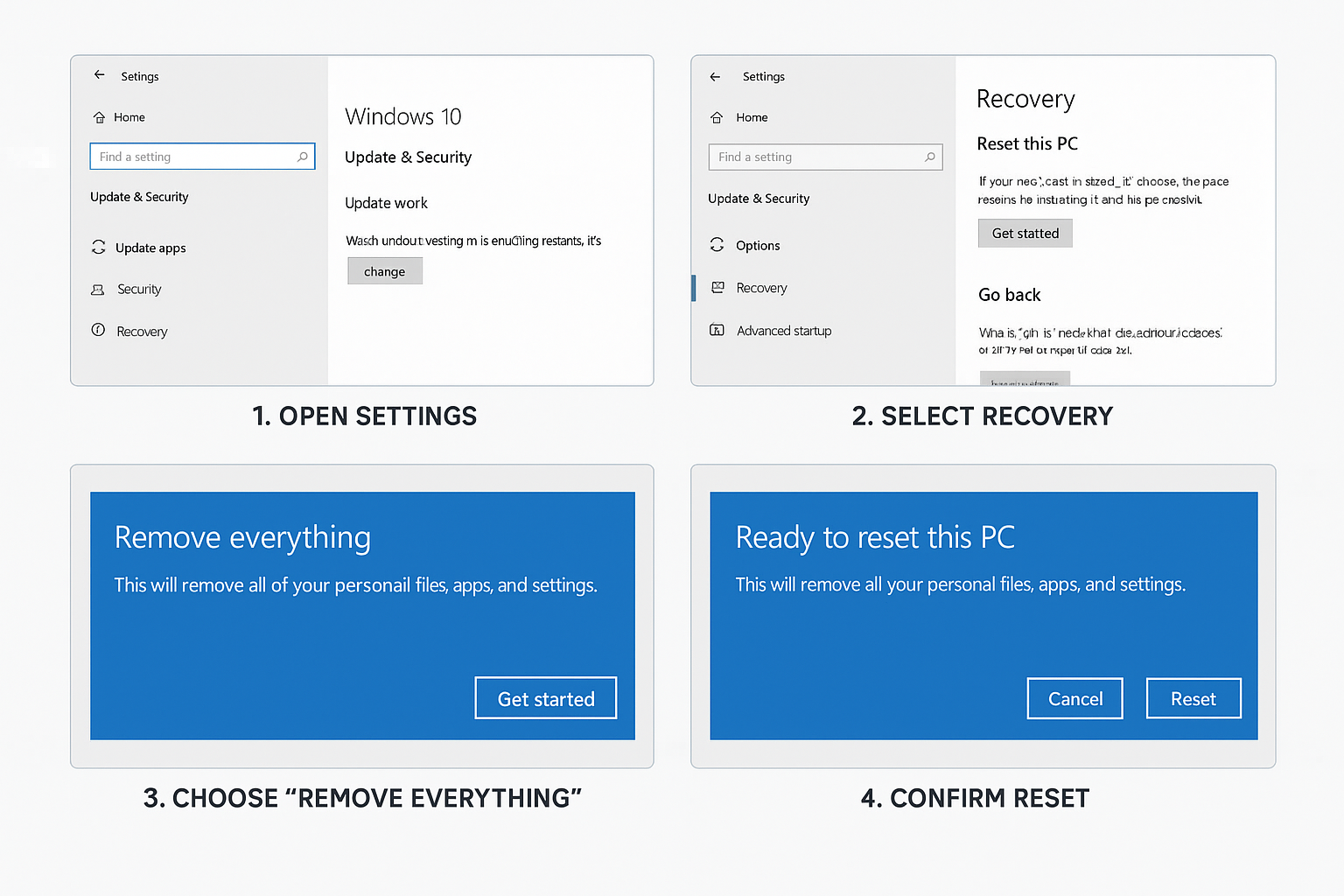This screenshot has width=1344, height=896.
Task: Confirm with the Reset button
Action: click(x=1193, y=698)
